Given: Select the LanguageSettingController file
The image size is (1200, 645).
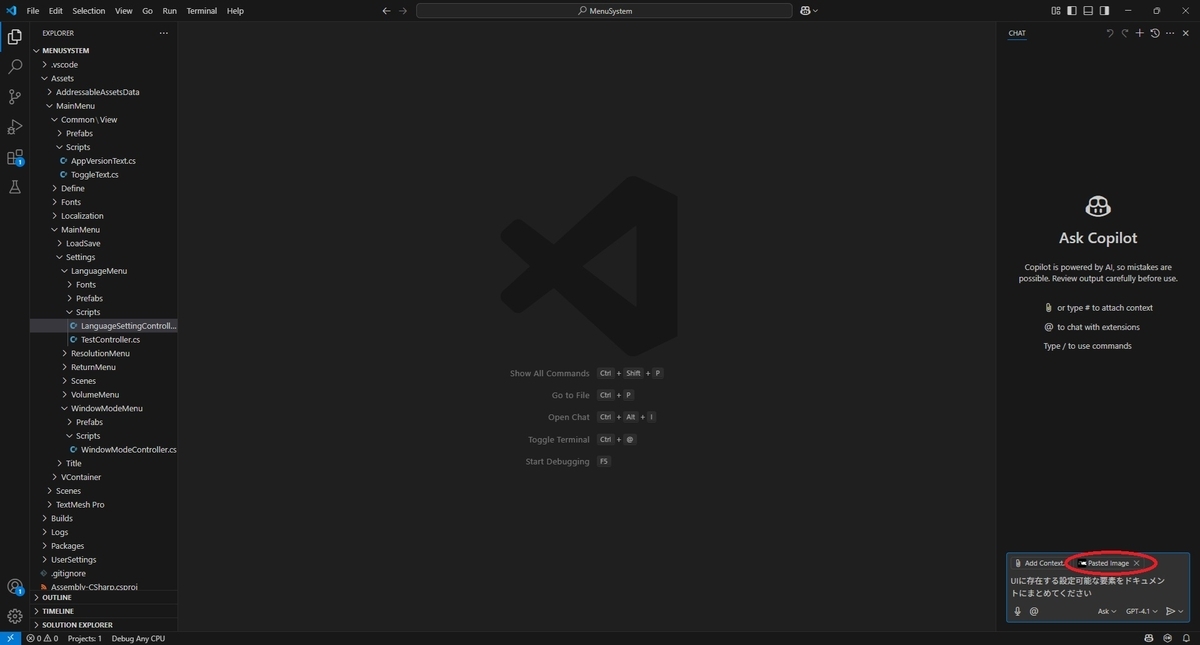Looking at the screenshot, I should 104,326.
